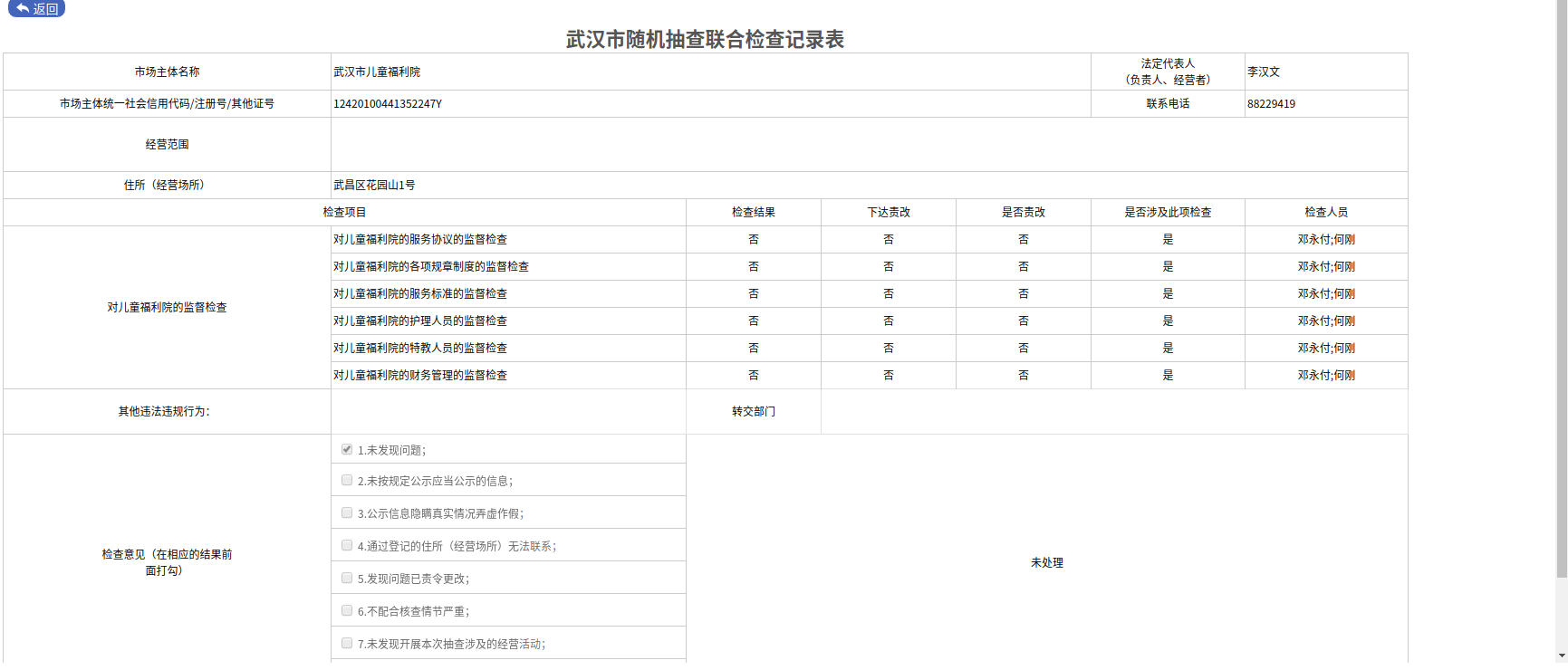
Task: Enable the 3.公示信息隐瞒真实情况弄虚作假 checkbox
Action: tap(347, 512)
